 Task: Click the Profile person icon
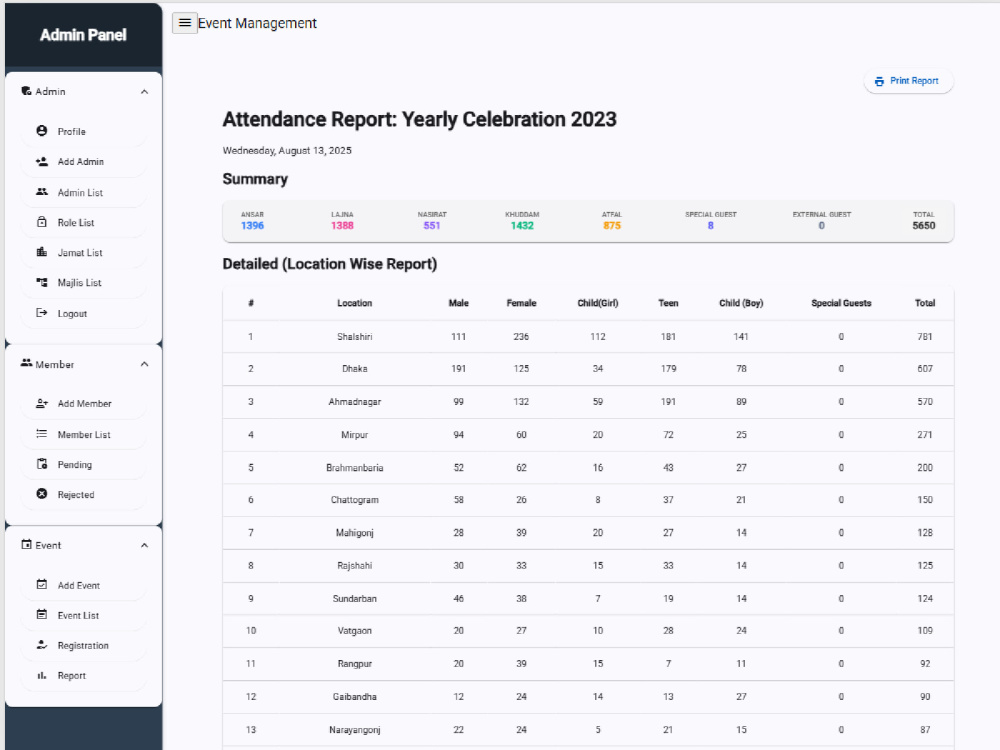pos(41,131)
